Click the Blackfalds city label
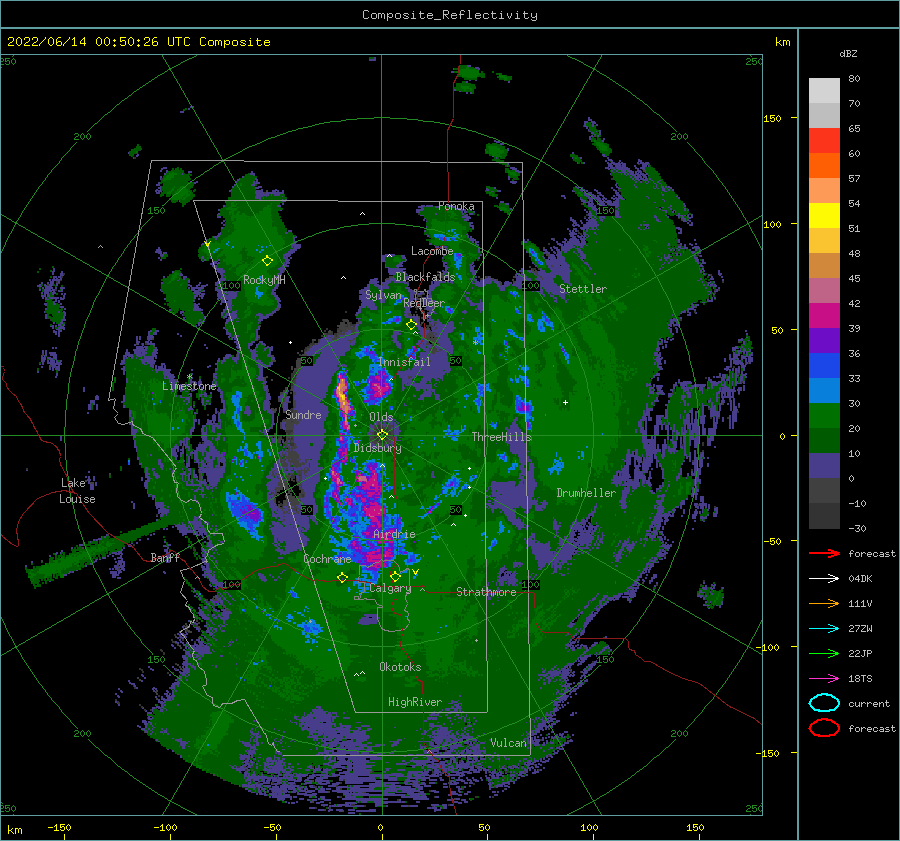900x841 pixels. pos(425,277)
